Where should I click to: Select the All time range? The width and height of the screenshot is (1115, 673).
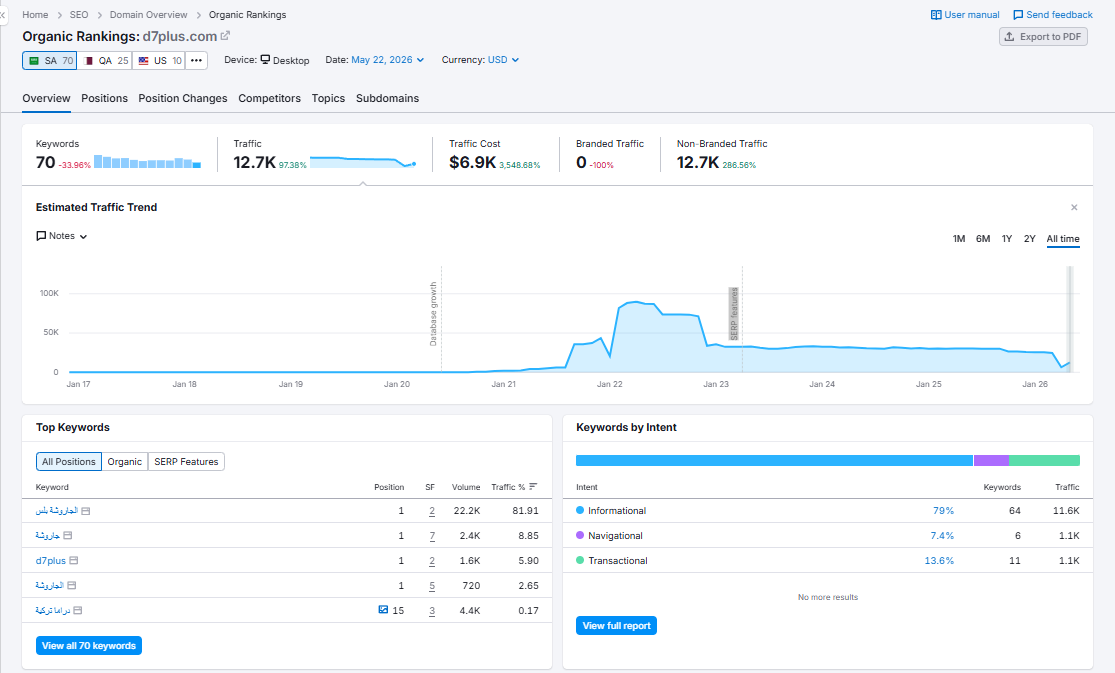[1063, 239]
